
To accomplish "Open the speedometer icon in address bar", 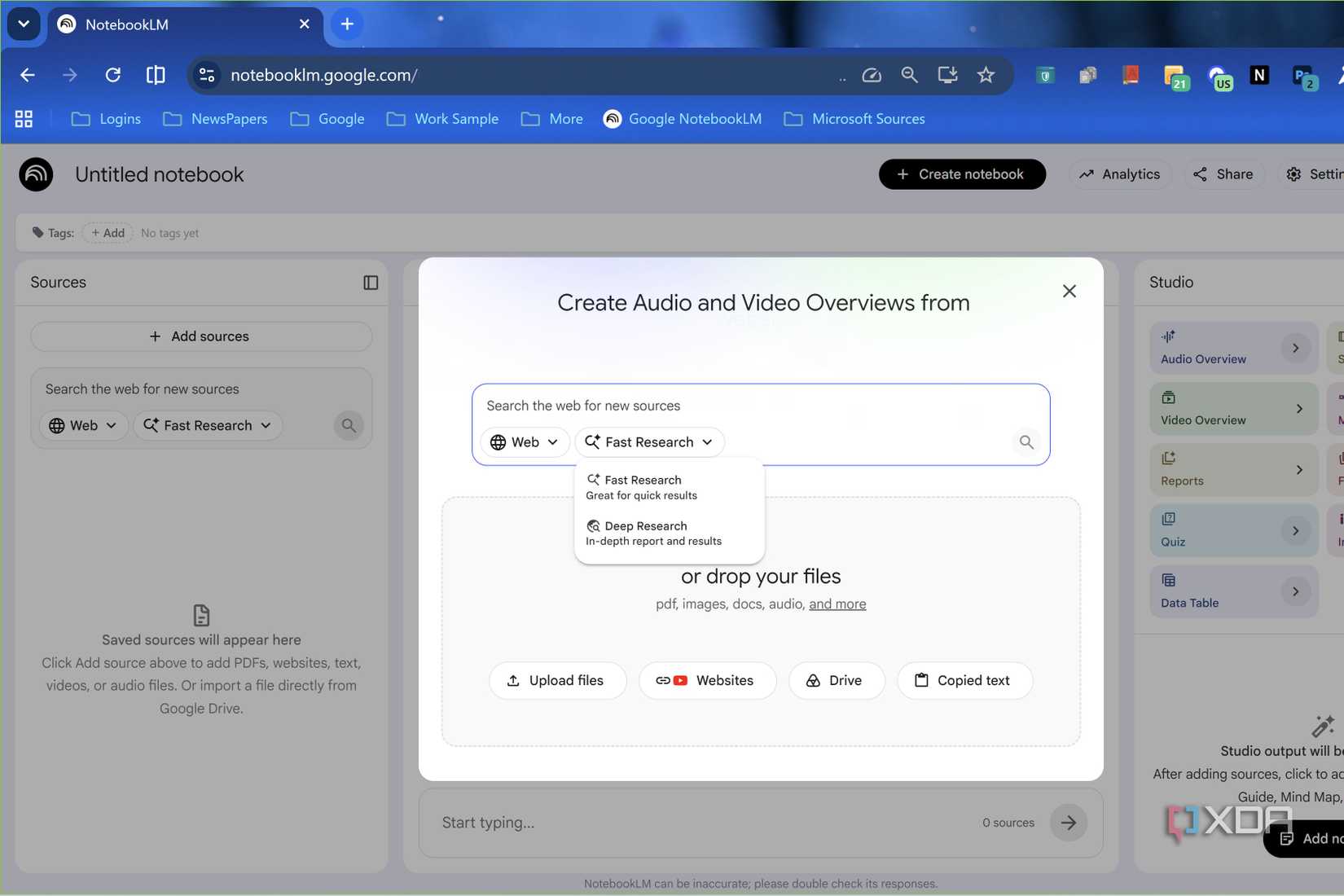I will tap(871, 75).
